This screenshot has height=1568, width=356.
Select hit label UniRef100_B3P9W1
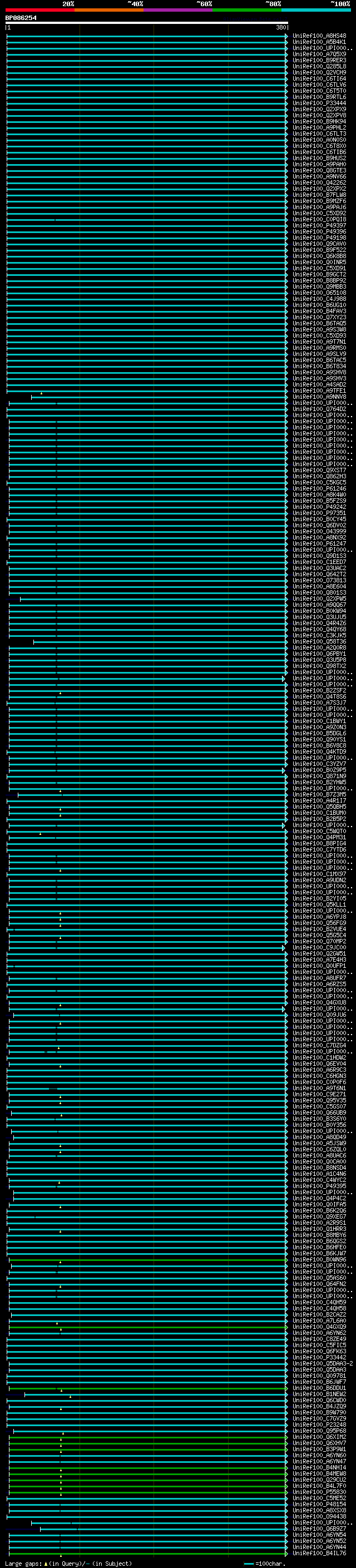319,1450
